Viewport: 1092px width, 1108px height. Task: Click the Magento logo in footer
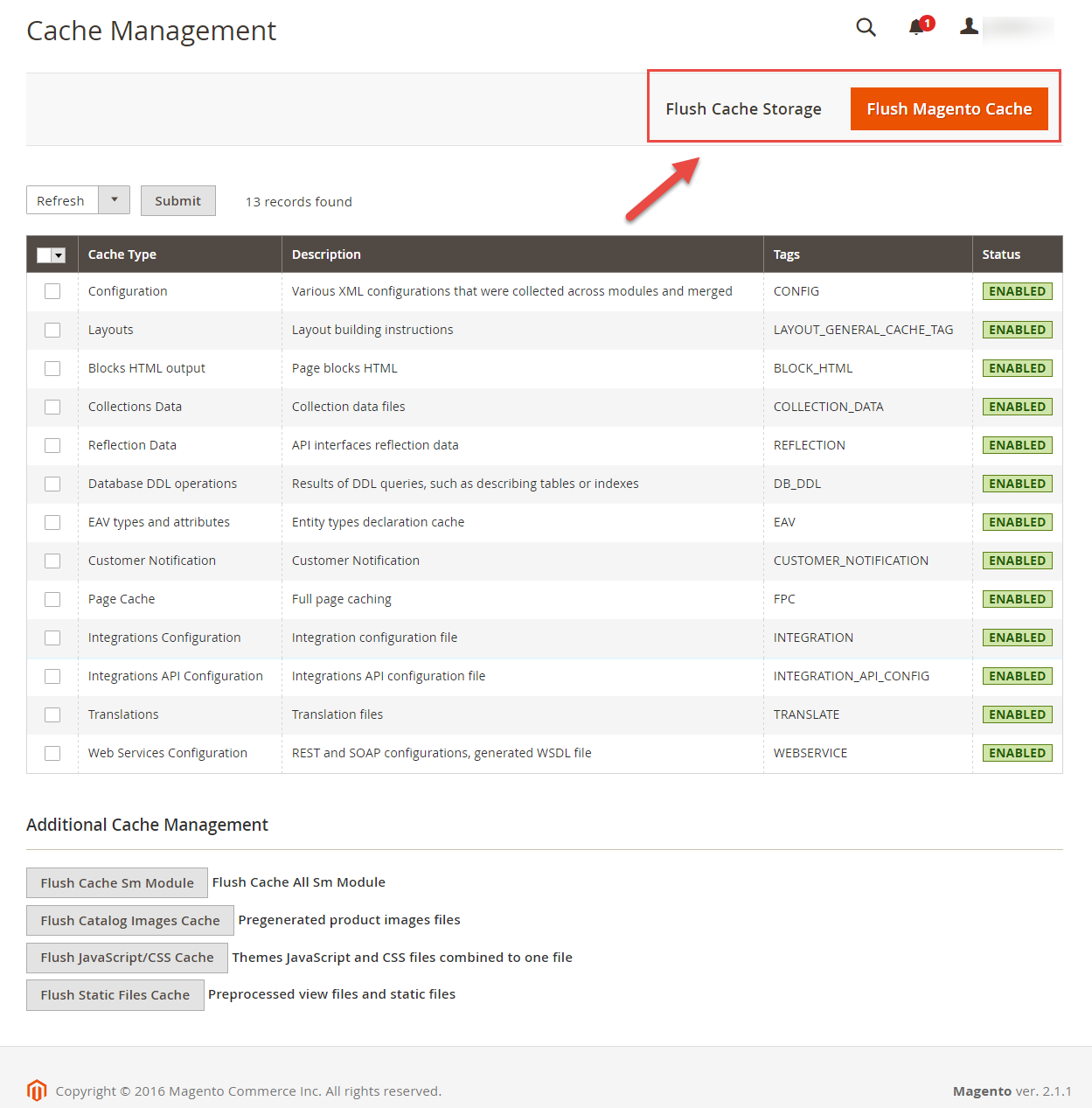click(37, 1090)
